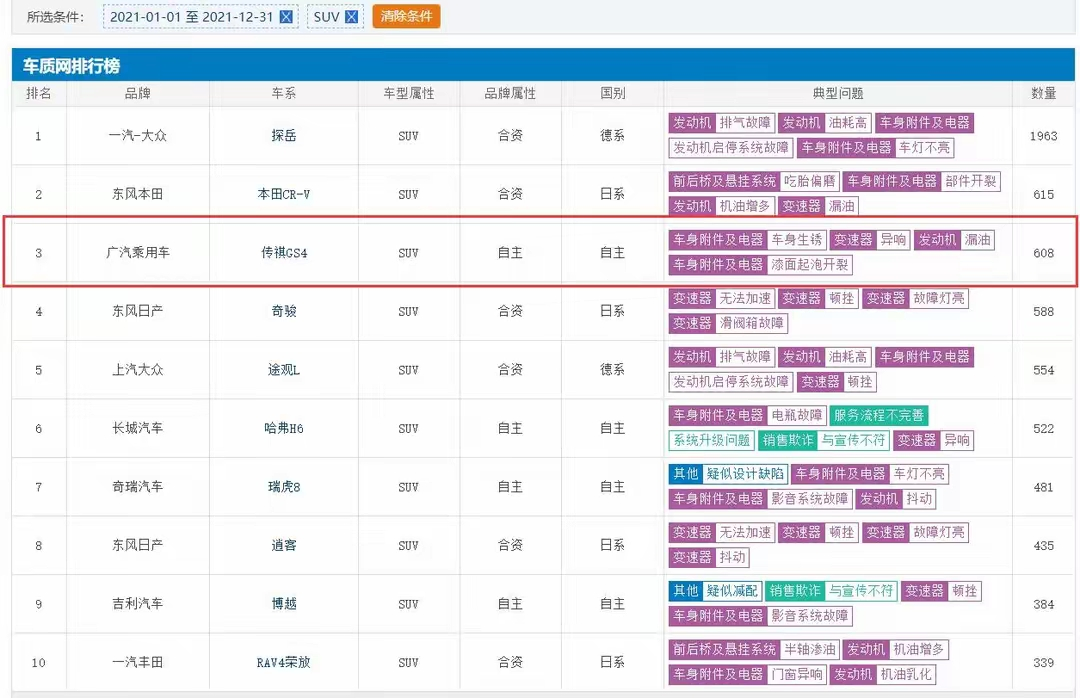The height and width of the screenshot is (698, 1080).
Task: Click complaint count 384
Action: (1043, 604)
